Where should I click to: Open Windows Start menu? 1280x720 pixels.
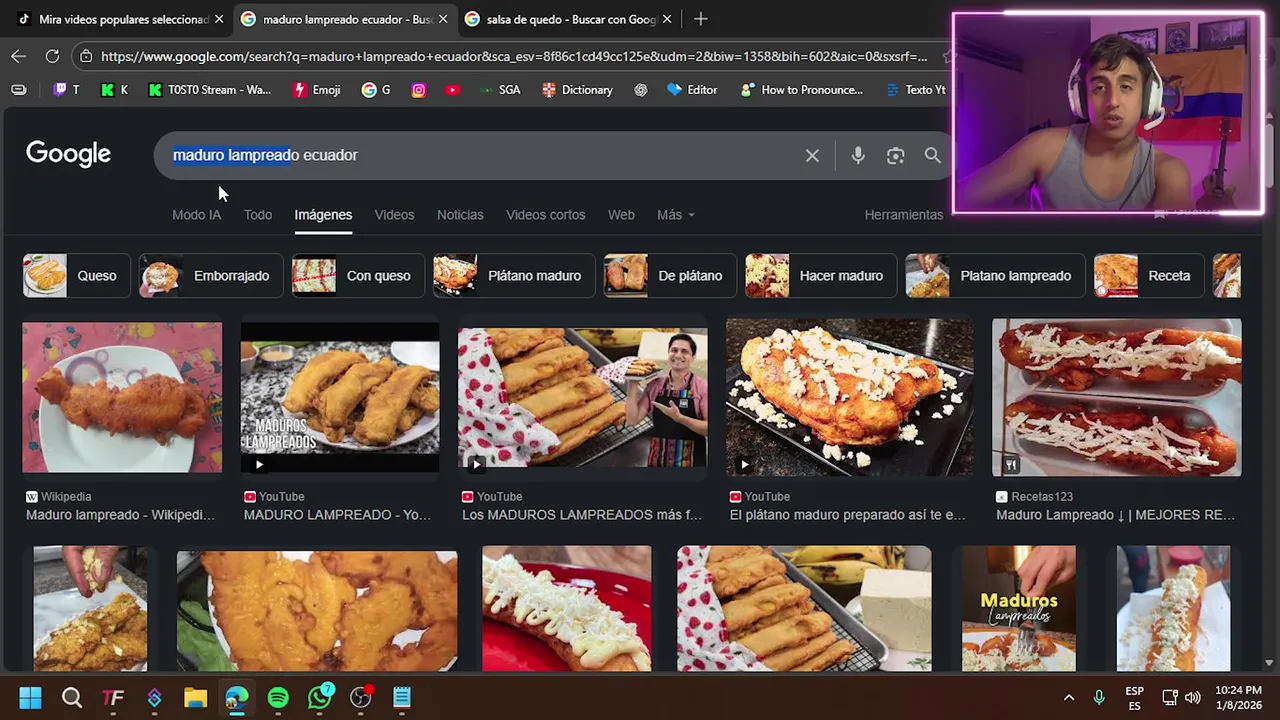click(x=30, y=697)
